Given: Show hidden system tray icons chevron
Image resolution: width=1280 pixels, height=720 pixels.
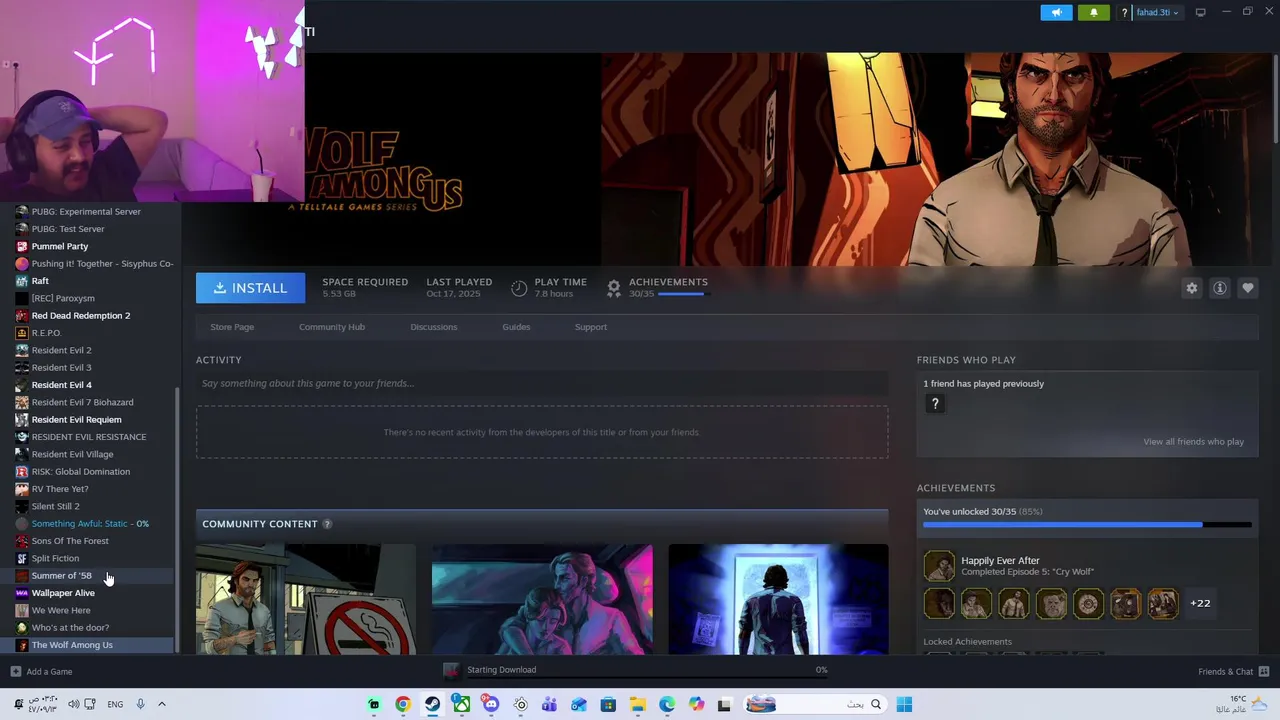Looking at the screenshot, I should 161,704.
